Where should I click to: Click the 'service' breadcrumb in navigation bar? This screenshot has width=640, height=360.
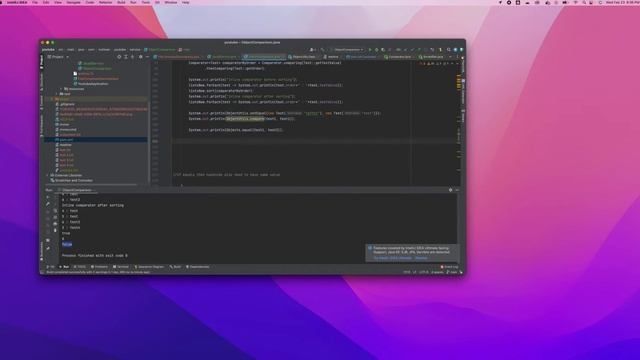(x=135, y=50)
